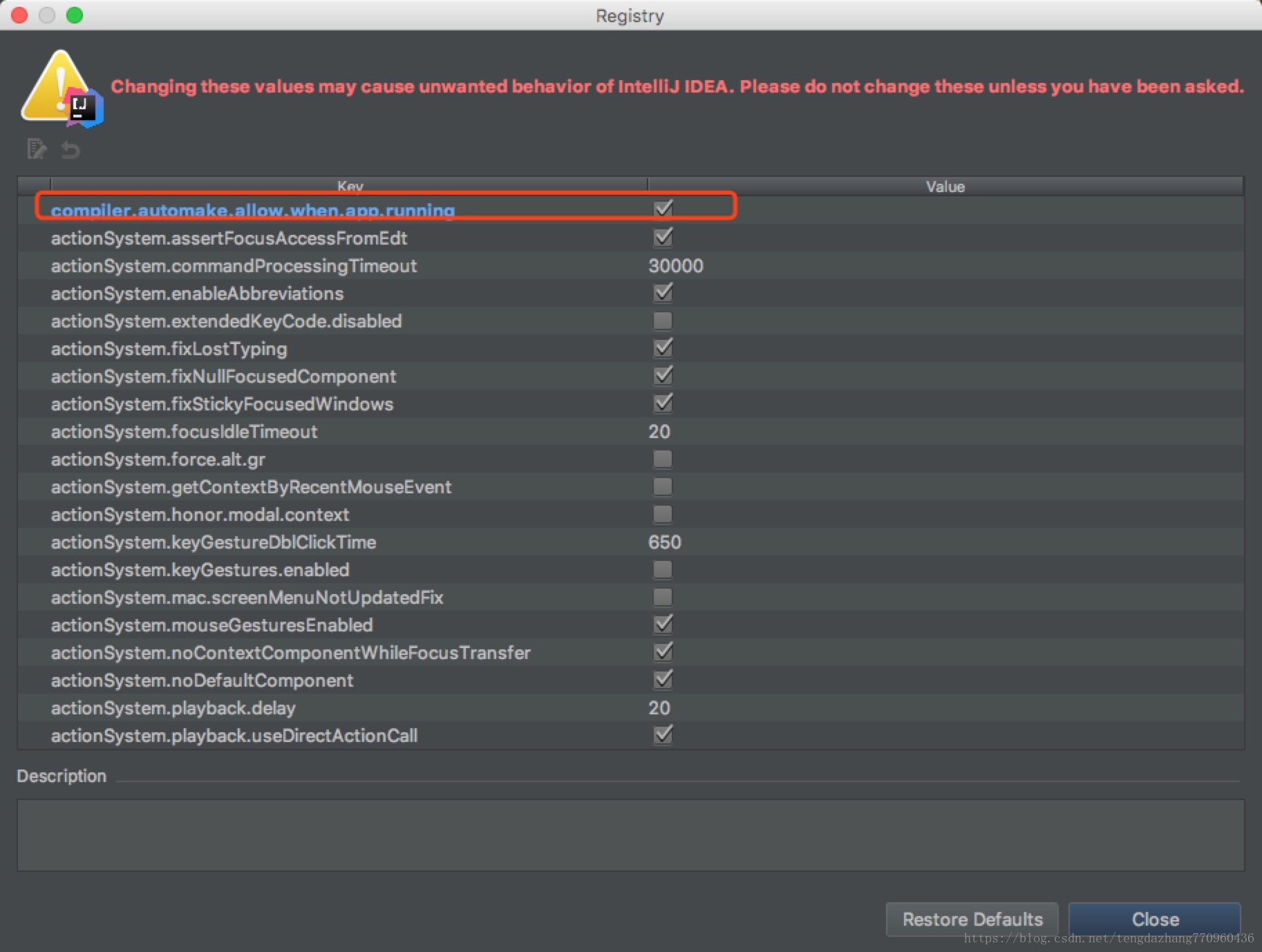
Task: Select actionSystem.playback.delay key row
Action: [630, 707]
